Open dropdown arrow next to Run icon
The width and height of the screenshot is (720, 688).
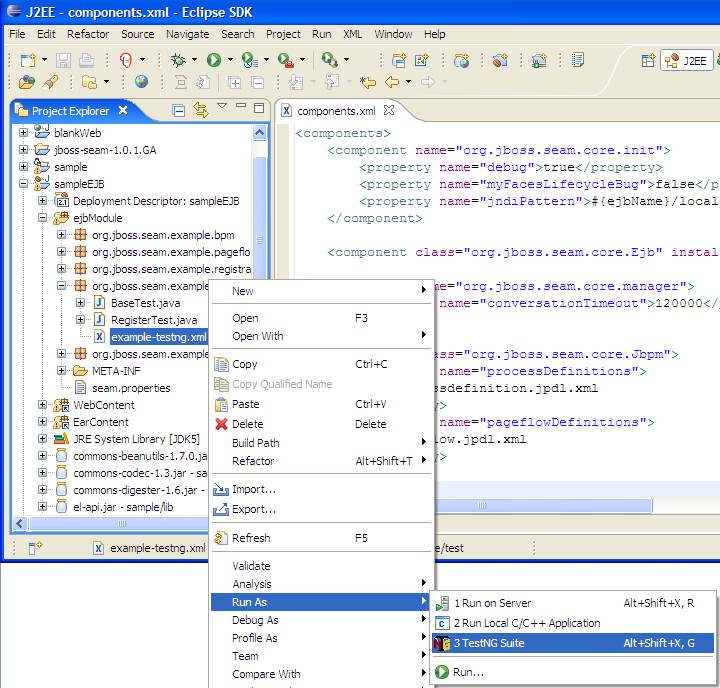[230, 60]
